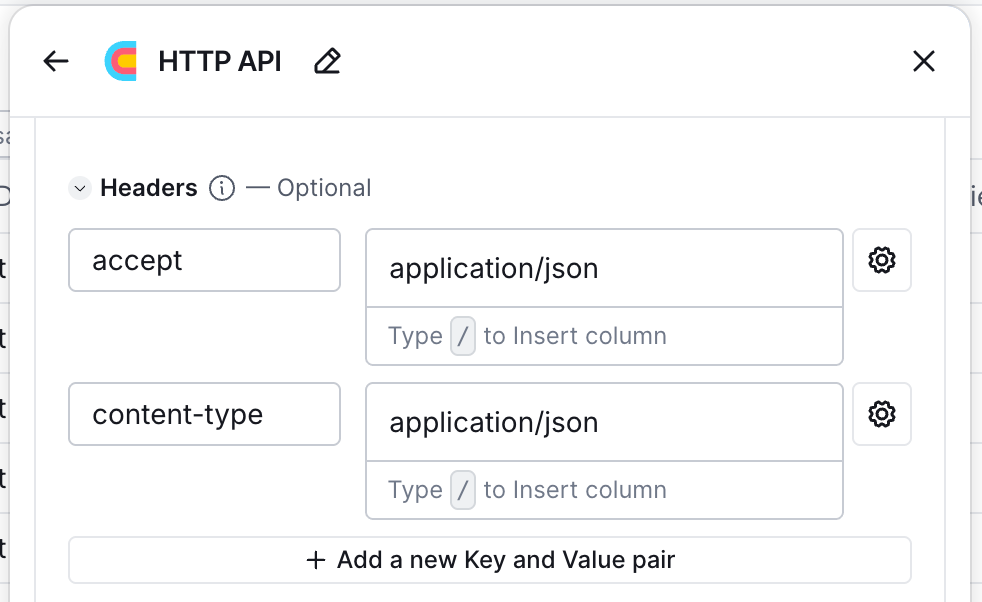Click the Headers section label

(x=149, y=188)
